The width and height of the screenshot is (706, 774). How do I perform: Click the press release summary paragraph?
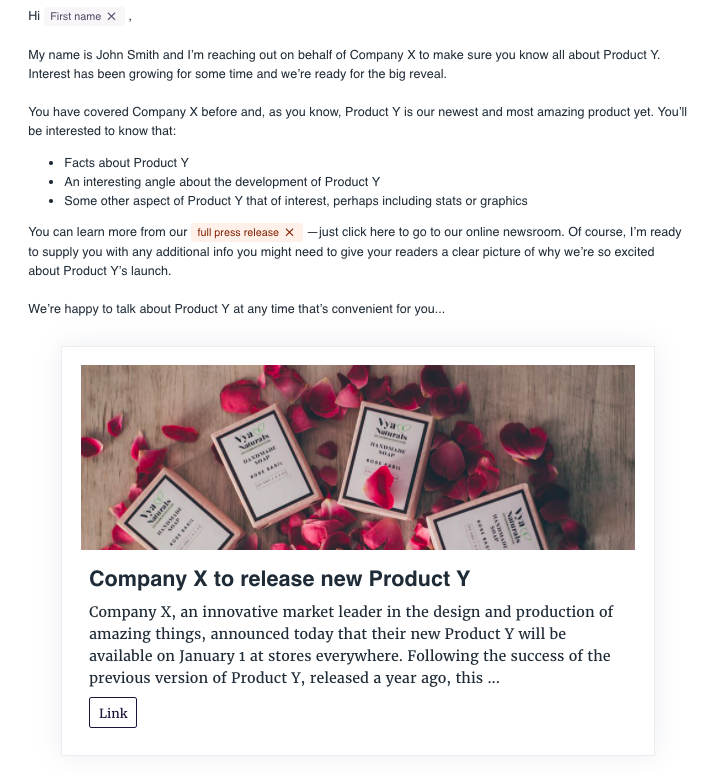pyautogui.click(x=350, y=645)
